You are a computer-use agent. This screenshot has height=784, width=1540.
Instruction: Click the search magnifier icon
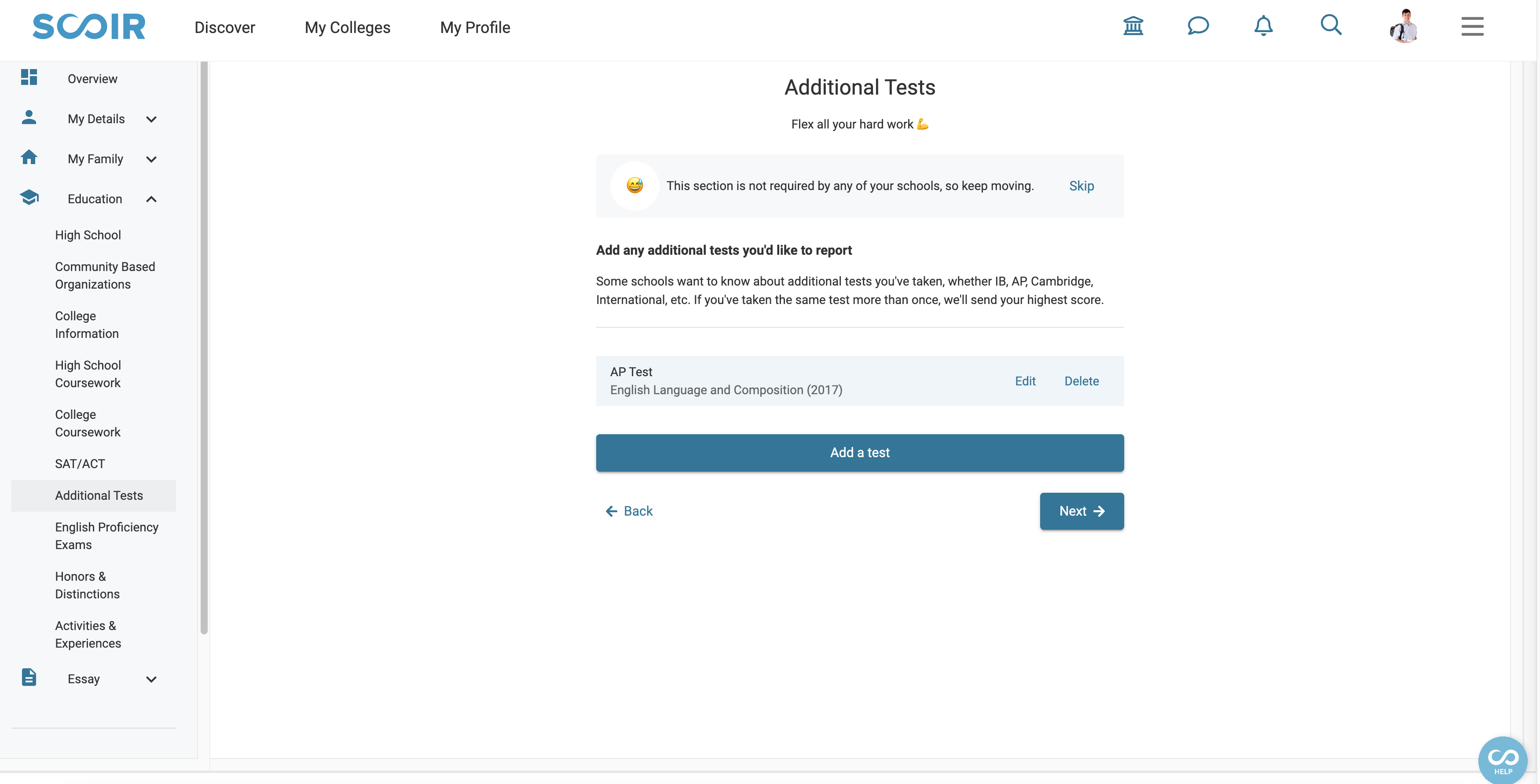pyautogui.click(x=1331, y=25)
